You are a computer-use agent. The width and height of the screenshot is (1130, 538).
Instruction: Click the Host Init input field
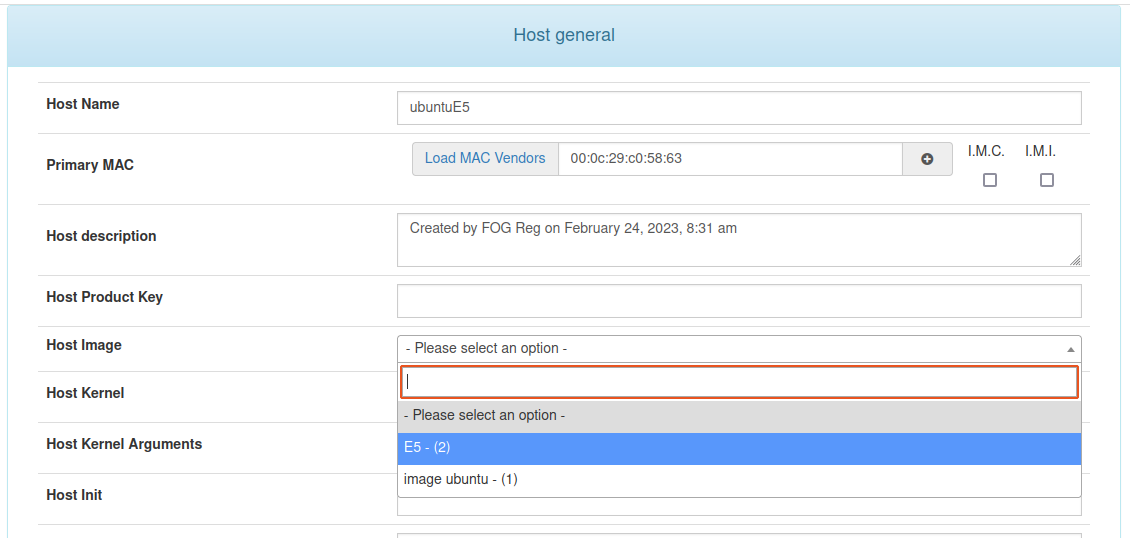point(739,507)
